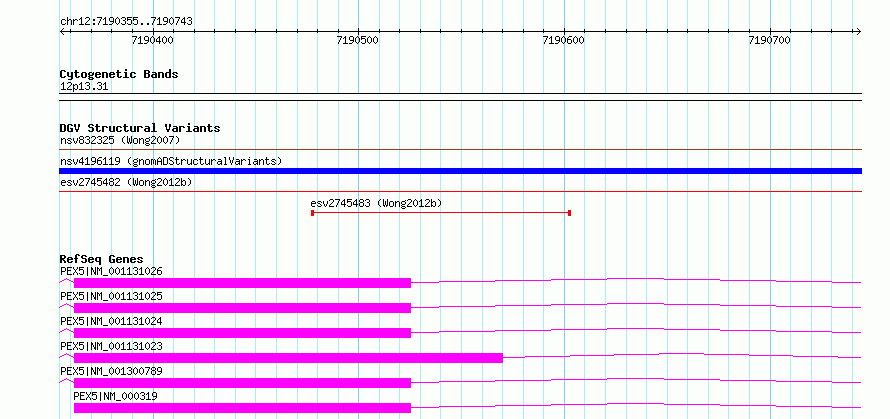Screen dimensions: 890x419
Task: Click the 7190500 ruler position label
Action: pyautogui.click(x=358, y=40)
